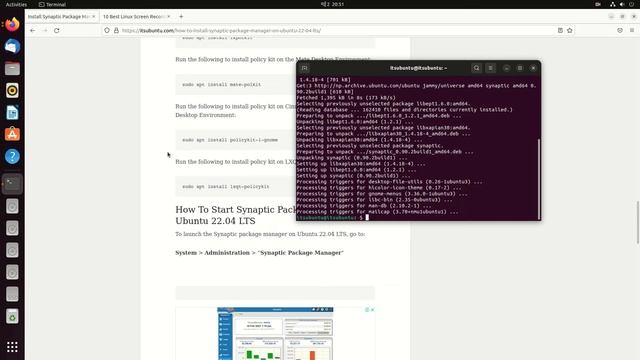Screen dimensions: 640x360
Task: Open the Trash icon in the dock
Action: pyautogui.click(x=12, y=316)
